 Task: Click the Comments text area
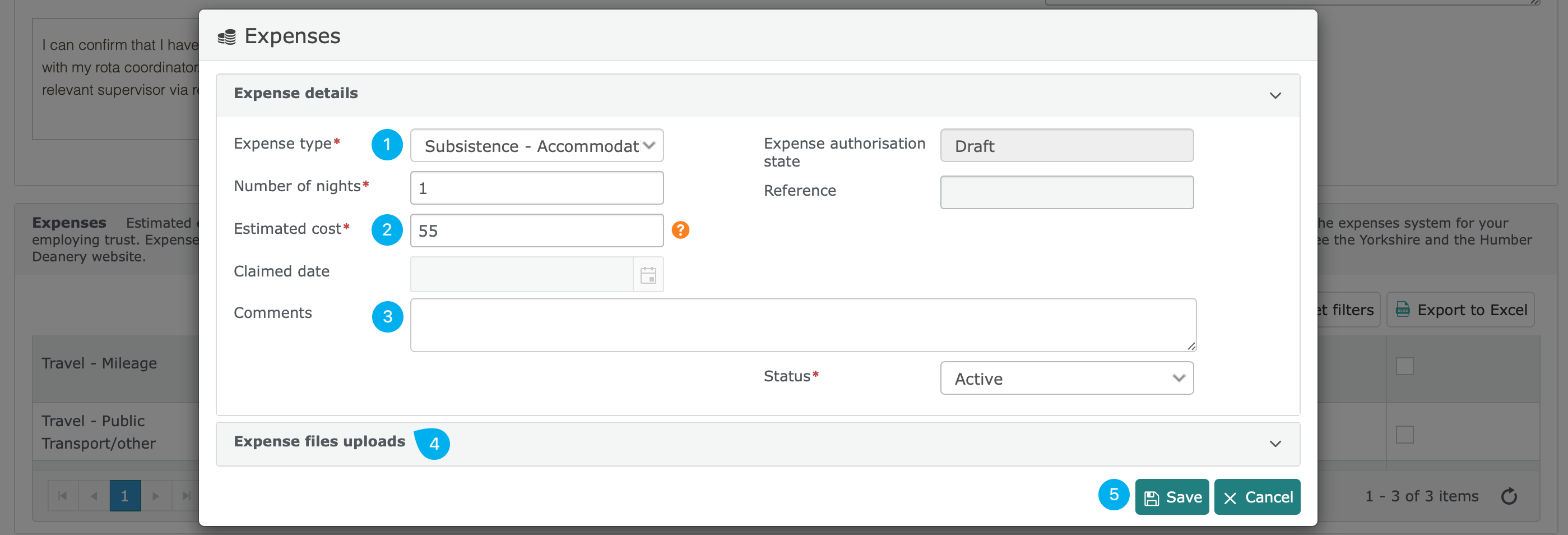click(803, 325)
